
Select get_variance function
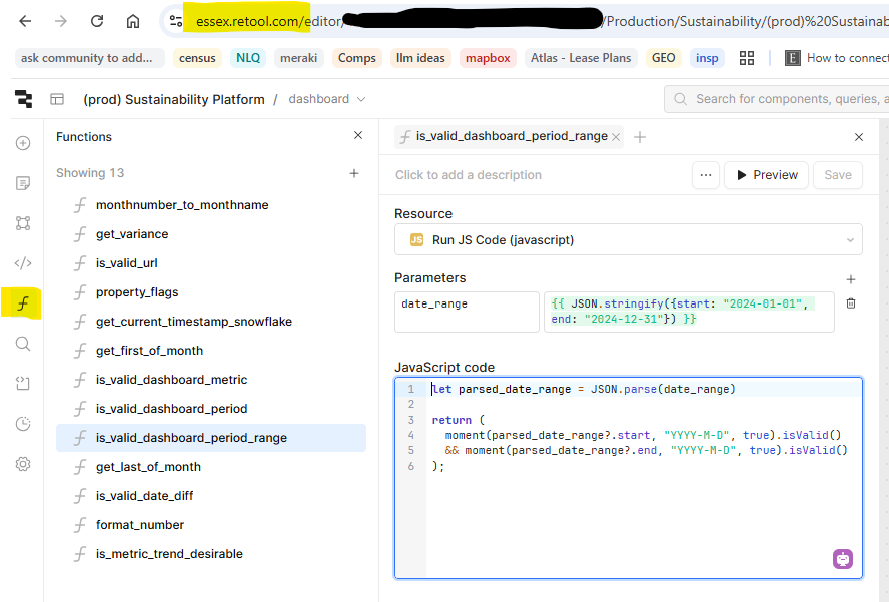(210, 234)
